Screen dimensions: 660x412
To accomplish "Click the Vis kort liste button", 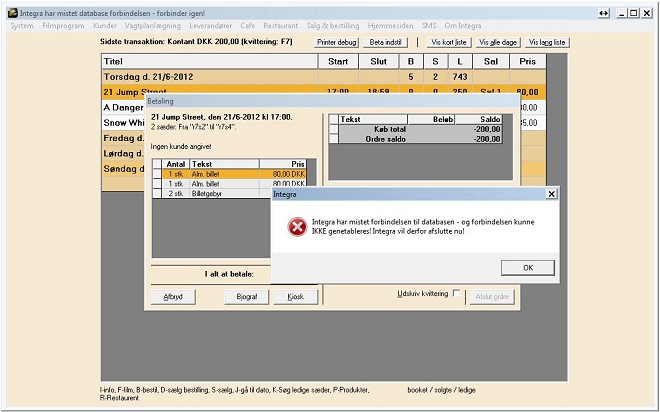I will point(449,42).
